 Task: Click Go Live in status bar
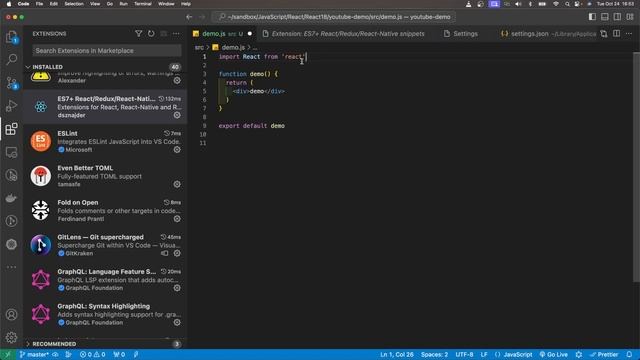[x=553, y=354]
